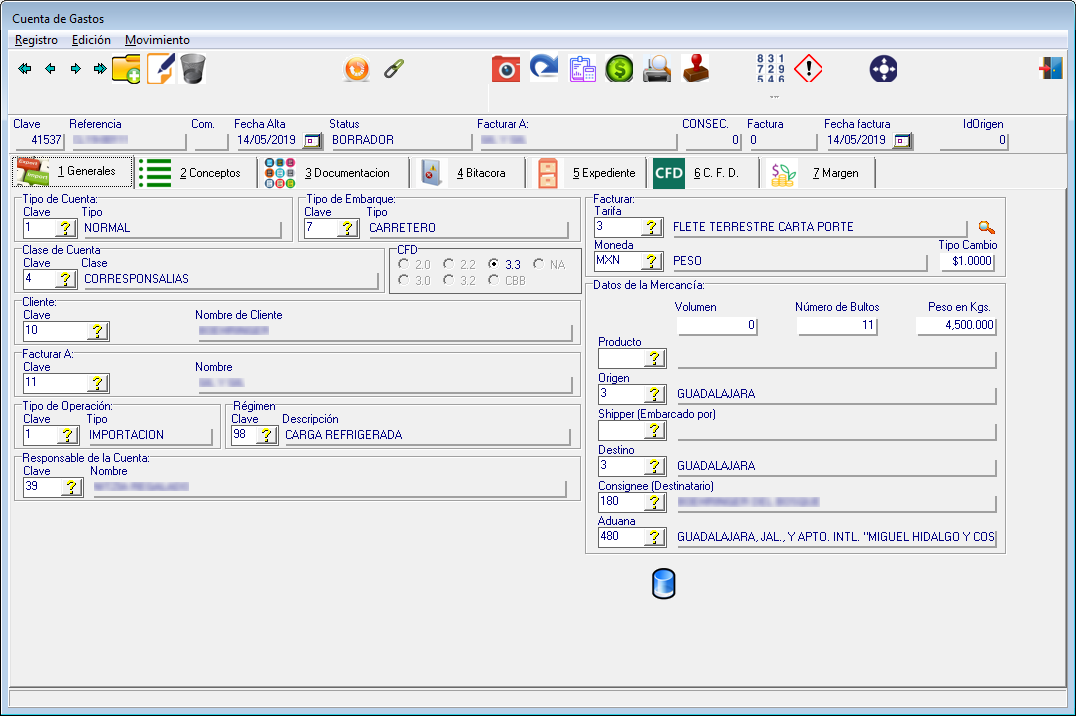
Task: Go to the first record arrow
Action: click(x=25, y=69)
